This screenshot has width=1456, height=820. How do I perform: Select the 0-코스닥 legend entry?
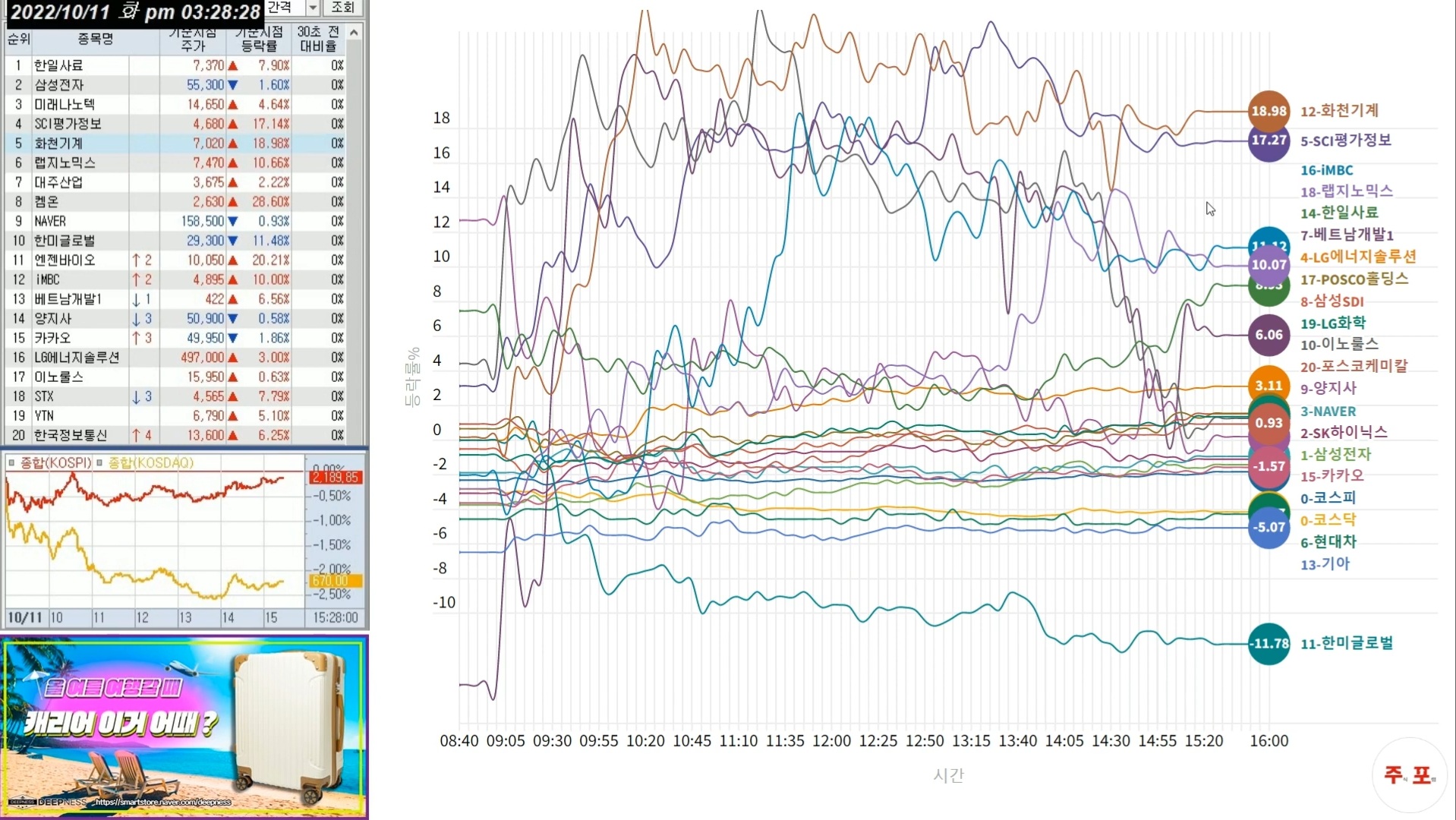click(1328, 520)
